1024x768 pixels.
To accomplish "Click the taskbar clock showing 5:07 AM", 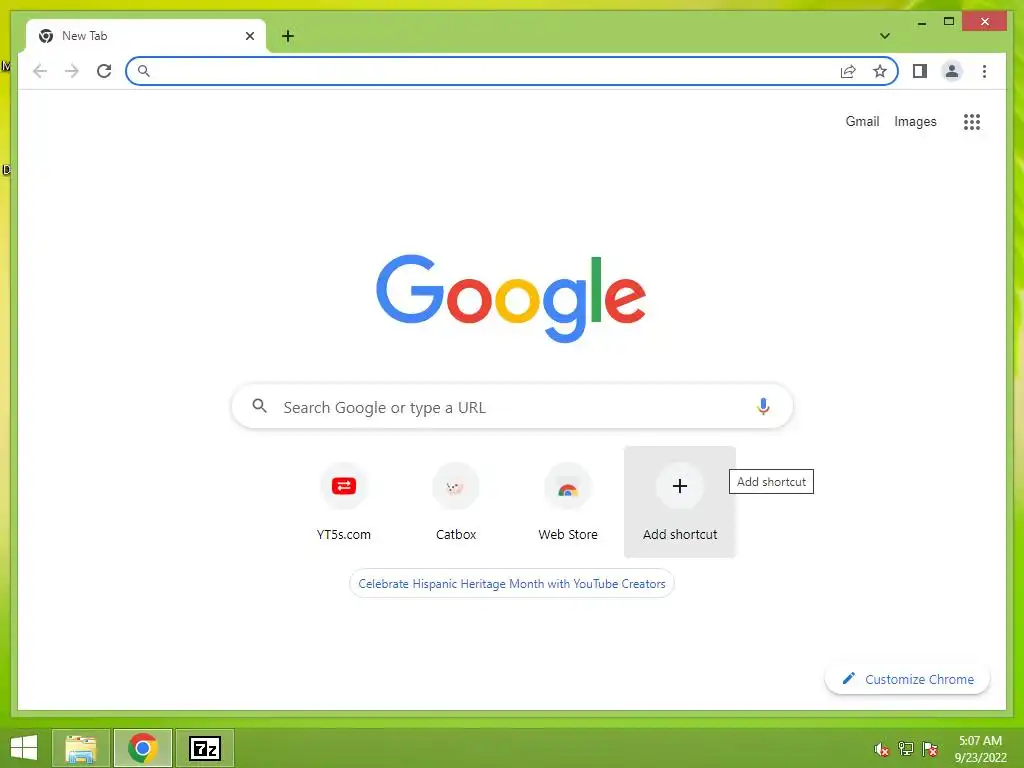I will point(980,749).
